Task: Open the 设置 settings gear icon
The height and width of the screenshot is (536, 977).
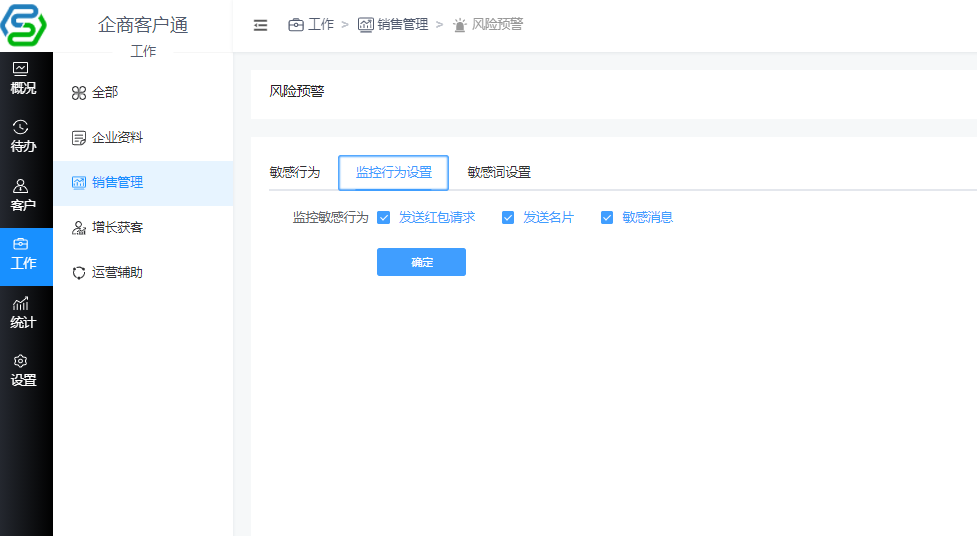Action: pyautogui.click(x=21, y=361)
